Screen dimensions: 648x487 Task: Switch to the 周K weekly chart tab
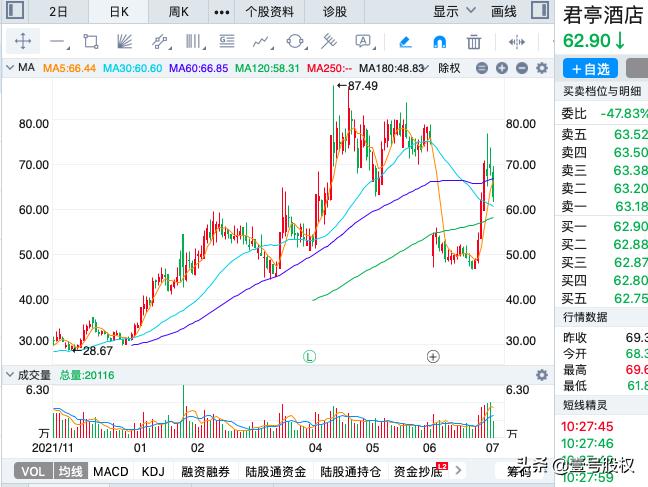(179, 12)
